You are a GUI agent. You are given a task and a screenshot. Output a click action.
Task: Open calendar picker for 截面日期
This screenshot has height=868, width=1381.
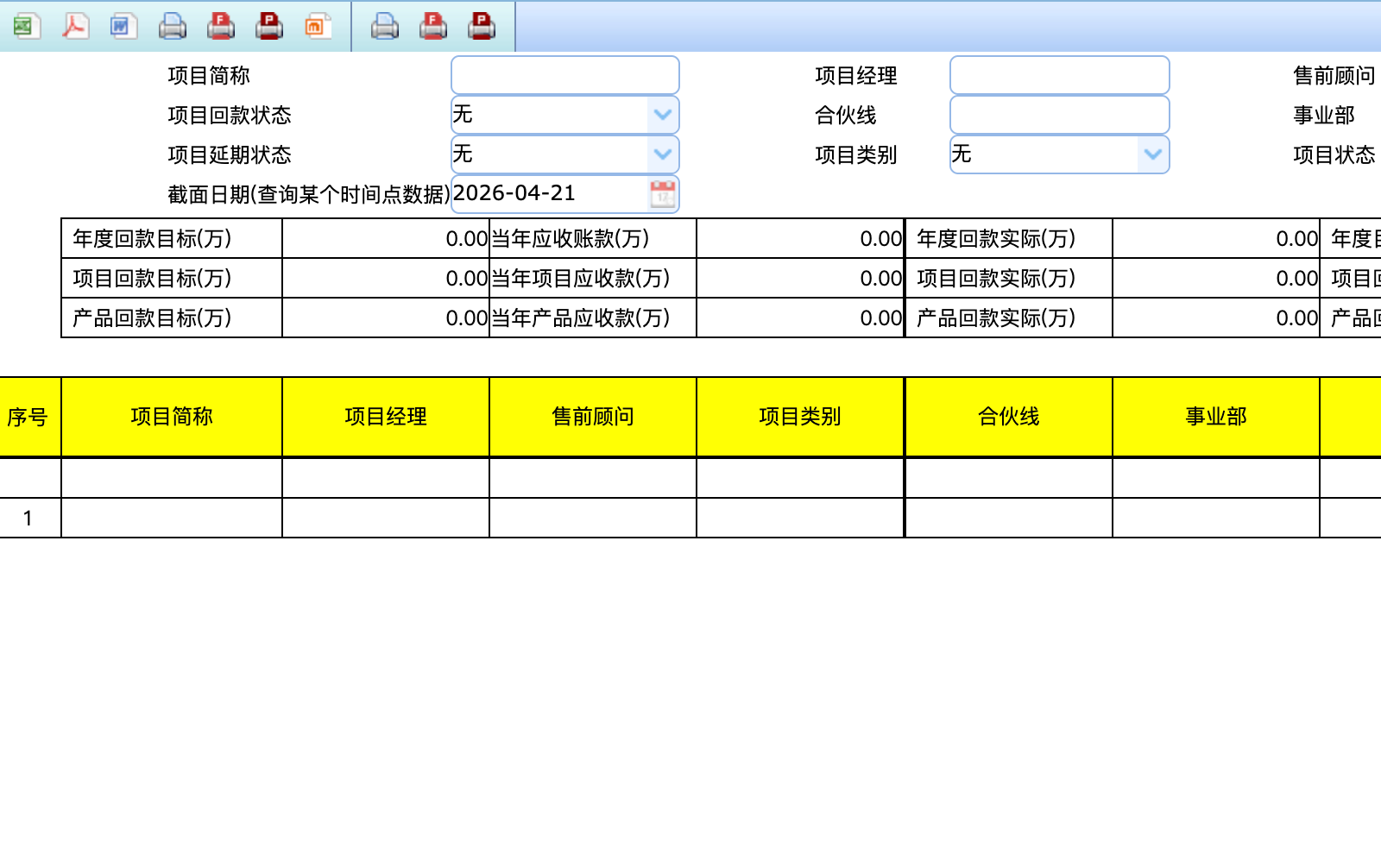tap(663, 194)
